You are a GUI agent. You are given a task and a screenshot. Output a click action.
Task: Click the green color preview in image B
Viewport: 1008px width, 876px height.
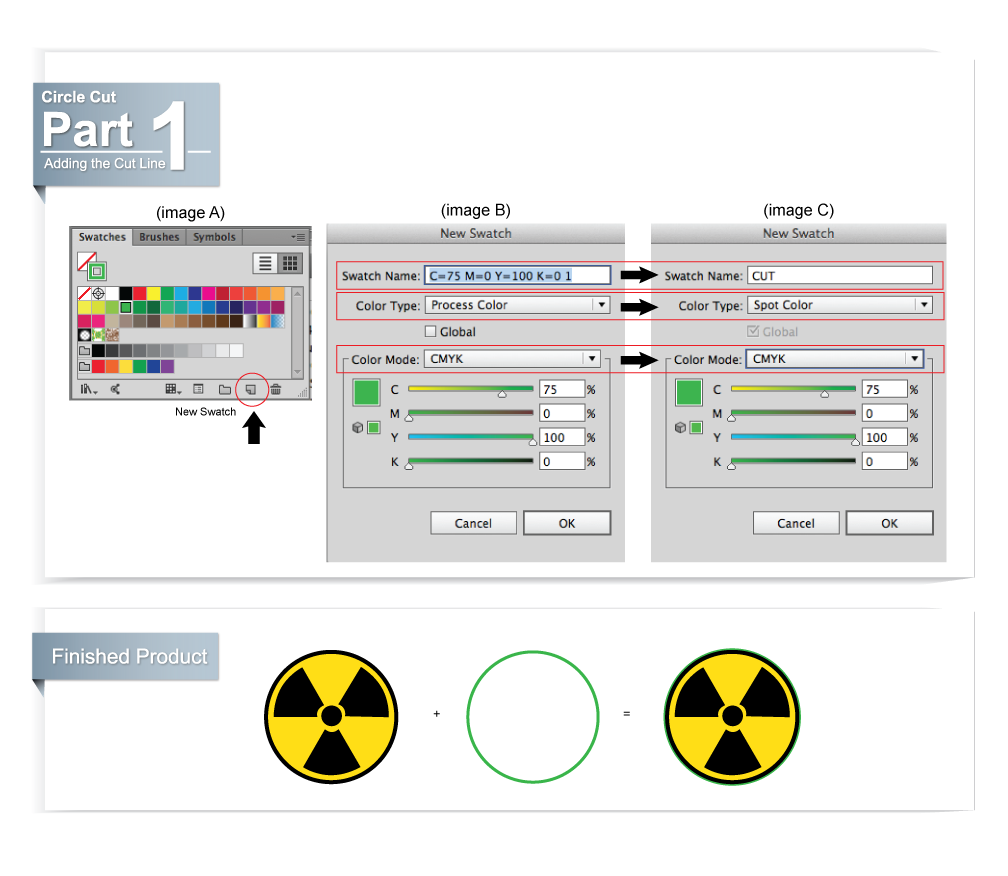tap(366, 393)
